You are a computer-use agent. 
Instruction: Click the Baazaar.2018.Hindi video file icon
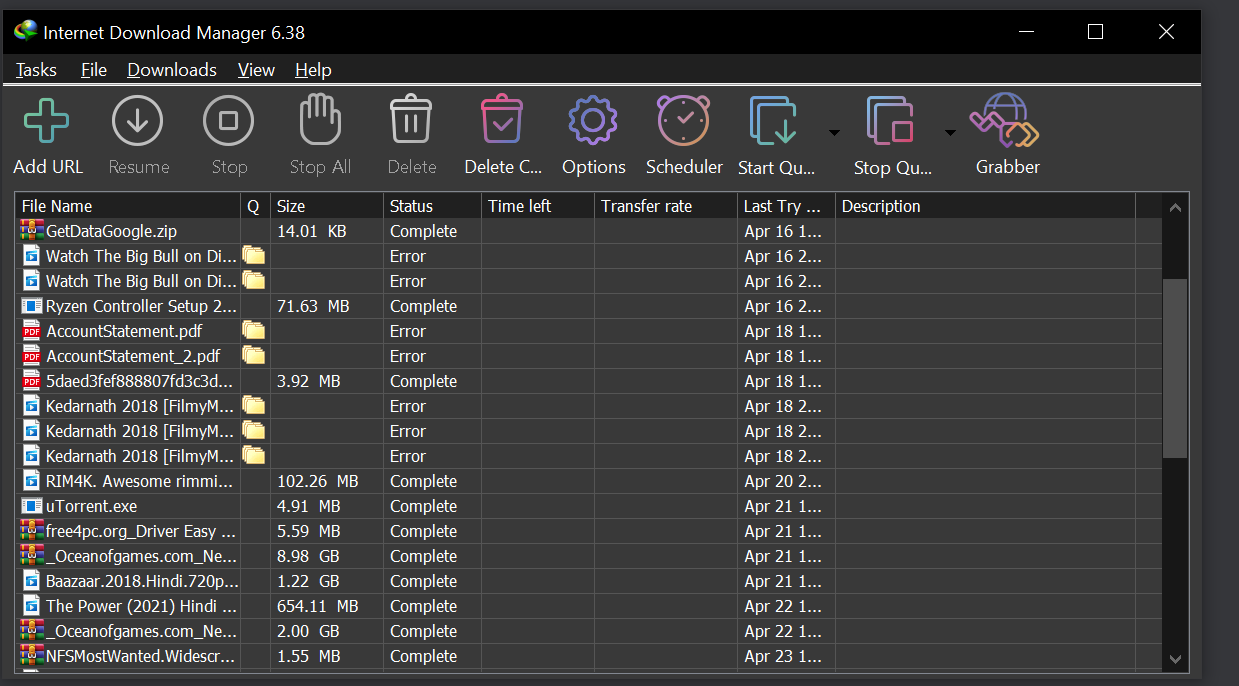click(x=32, y=581)
